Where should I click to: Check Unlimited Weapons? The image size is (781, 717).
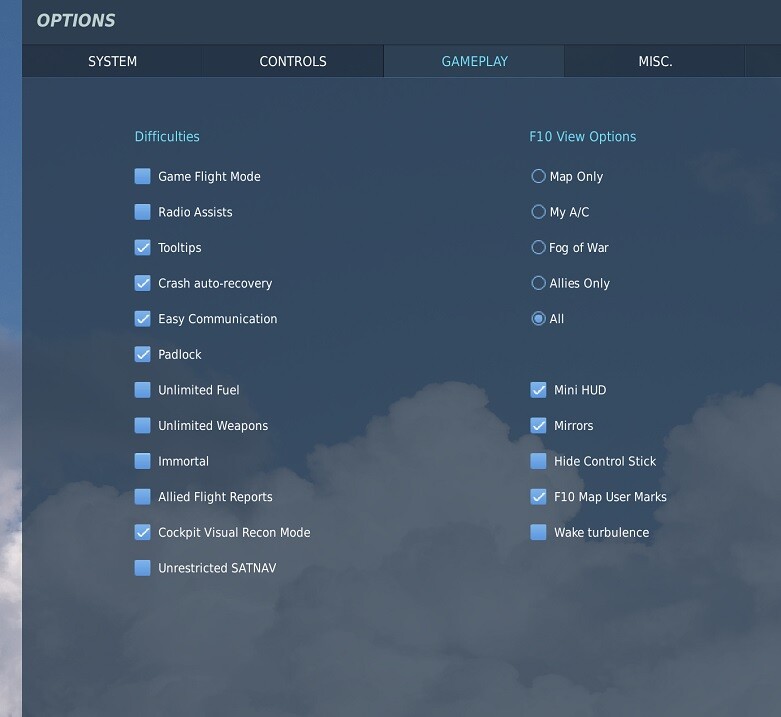(x=142, y=425)
